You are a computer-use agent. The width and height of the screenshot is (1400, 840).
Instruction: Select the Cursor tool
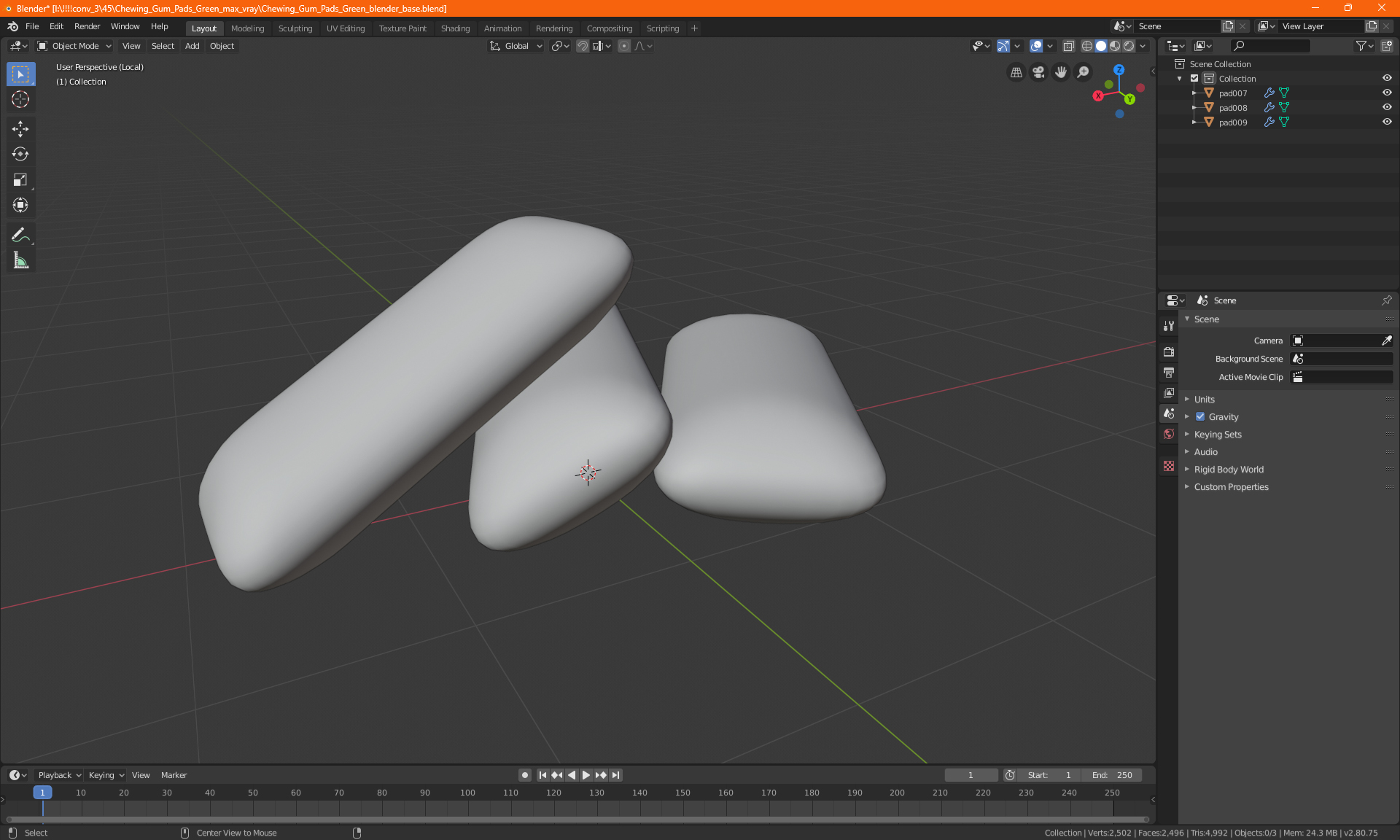pos(20,99)
